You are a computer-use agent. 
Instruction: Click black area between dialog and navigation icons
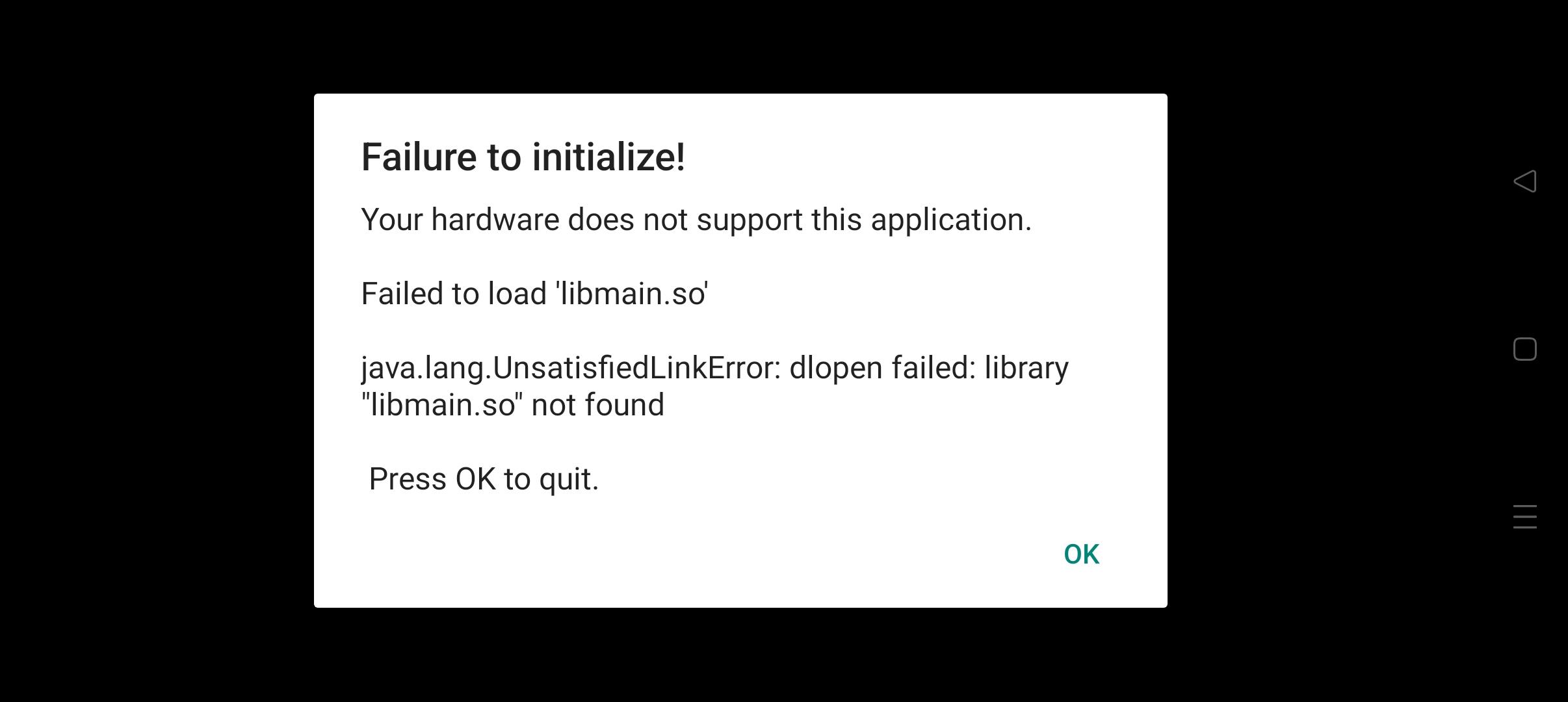pos(1333,351)
